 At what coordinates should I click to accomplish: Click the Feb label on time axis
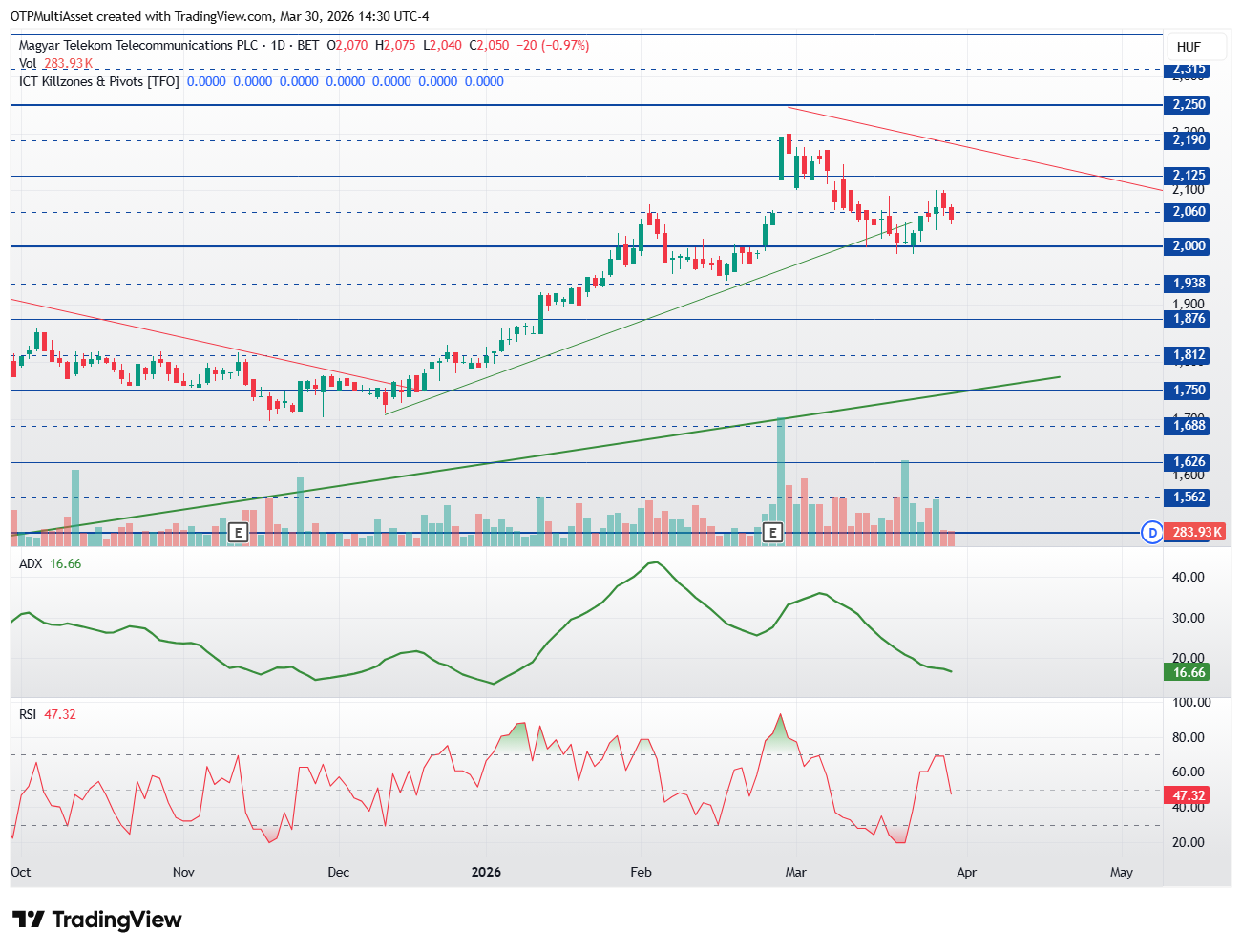(x=641, y=872)
